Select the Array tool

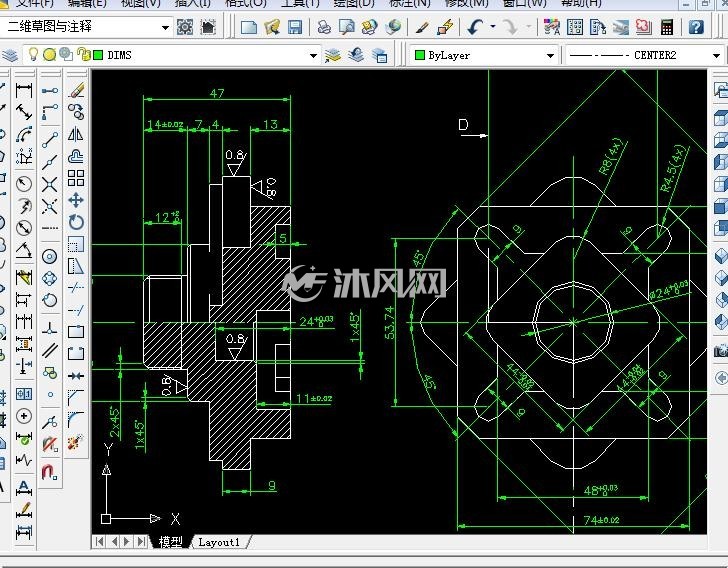(x=76, y=178)
